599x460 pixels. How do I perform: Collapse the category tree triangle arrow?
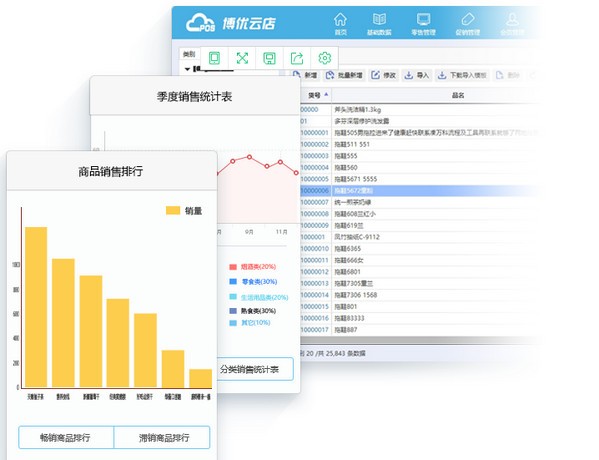click(187, 69)
